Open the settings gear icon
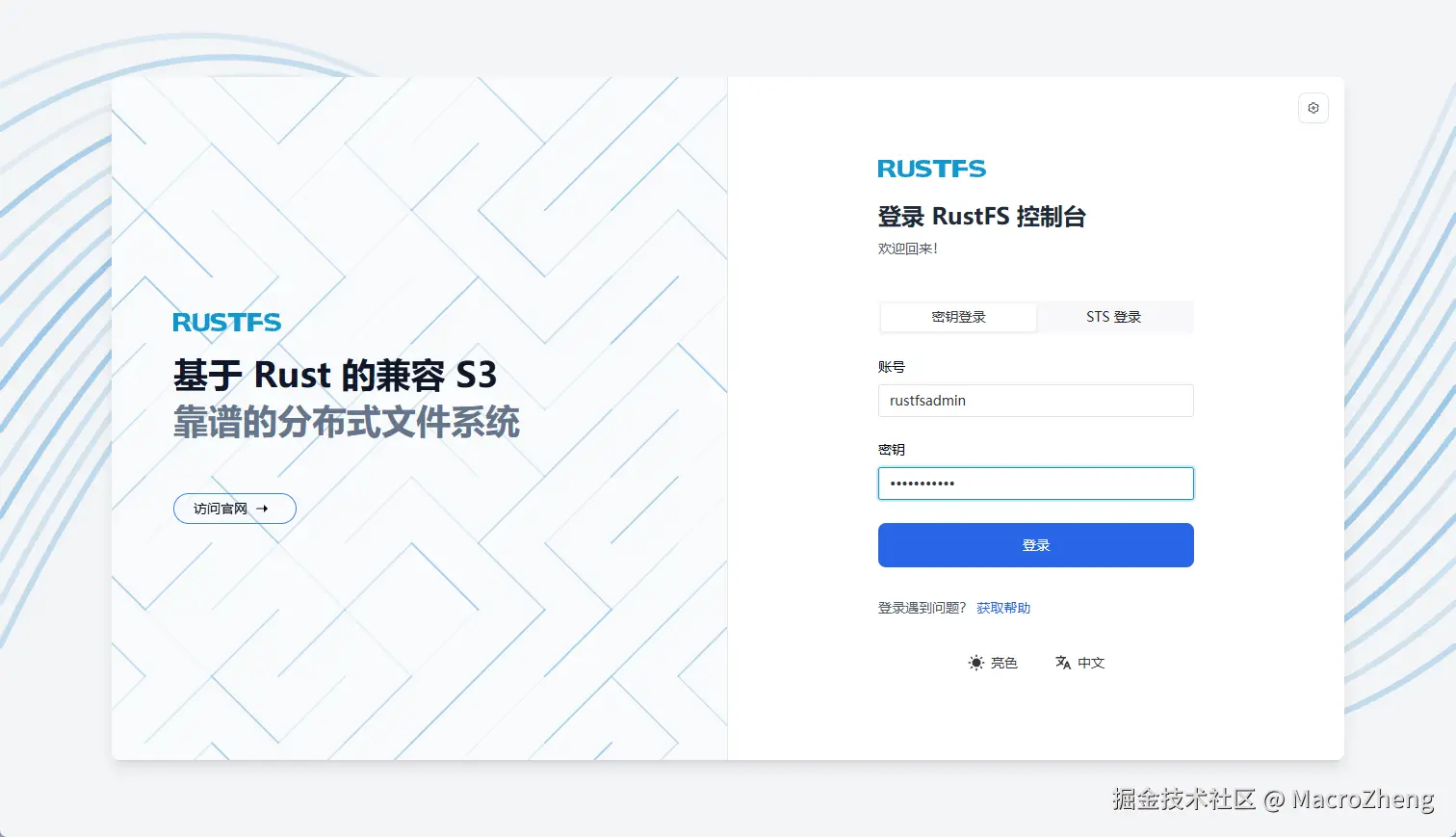1456x837 pixels. (x=1313, y=108)
